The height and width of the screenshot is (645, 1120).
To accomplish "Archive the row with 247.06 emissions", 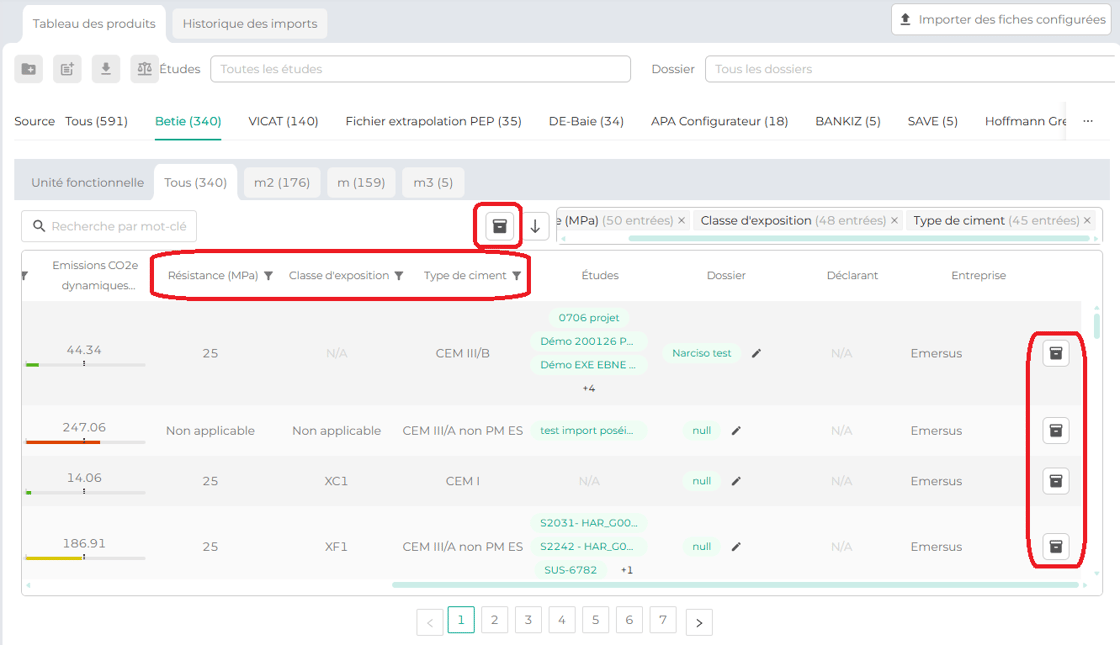I will point(1056,431).
